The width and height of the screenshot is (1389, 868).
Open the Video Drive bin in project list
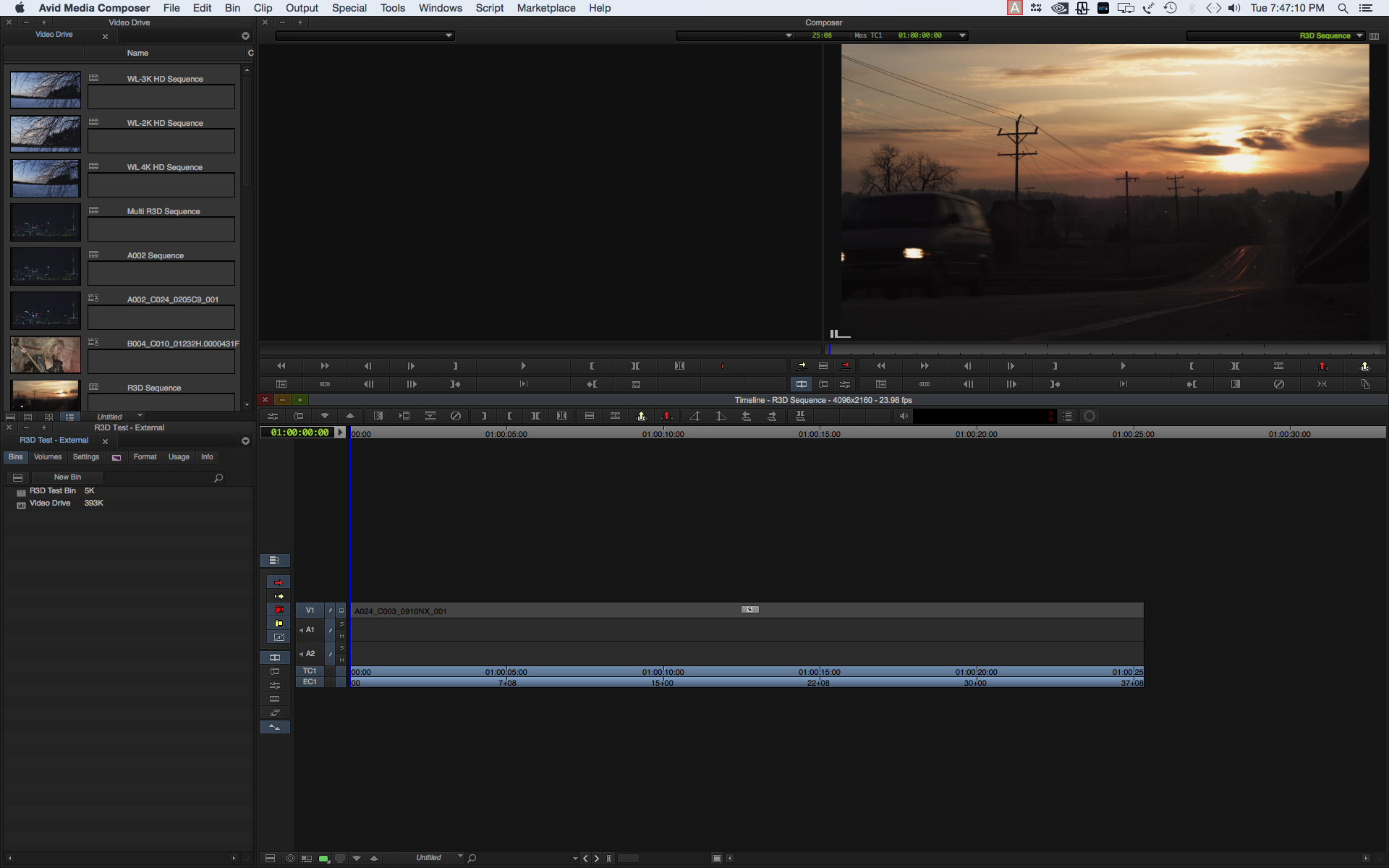point(50,503)
